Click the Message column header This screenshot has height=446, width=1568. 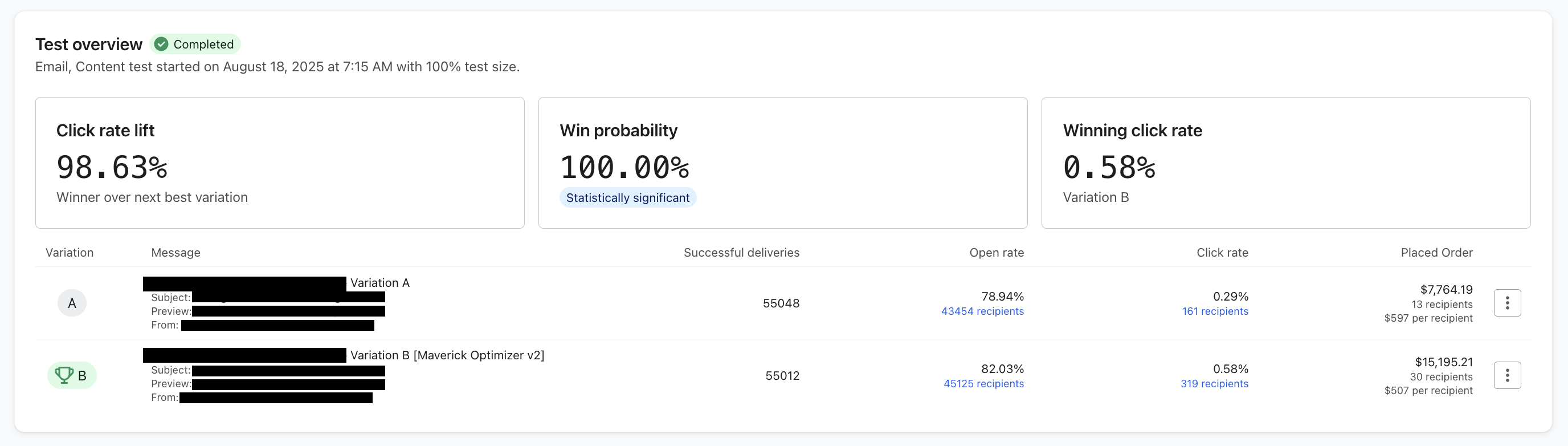175,252
